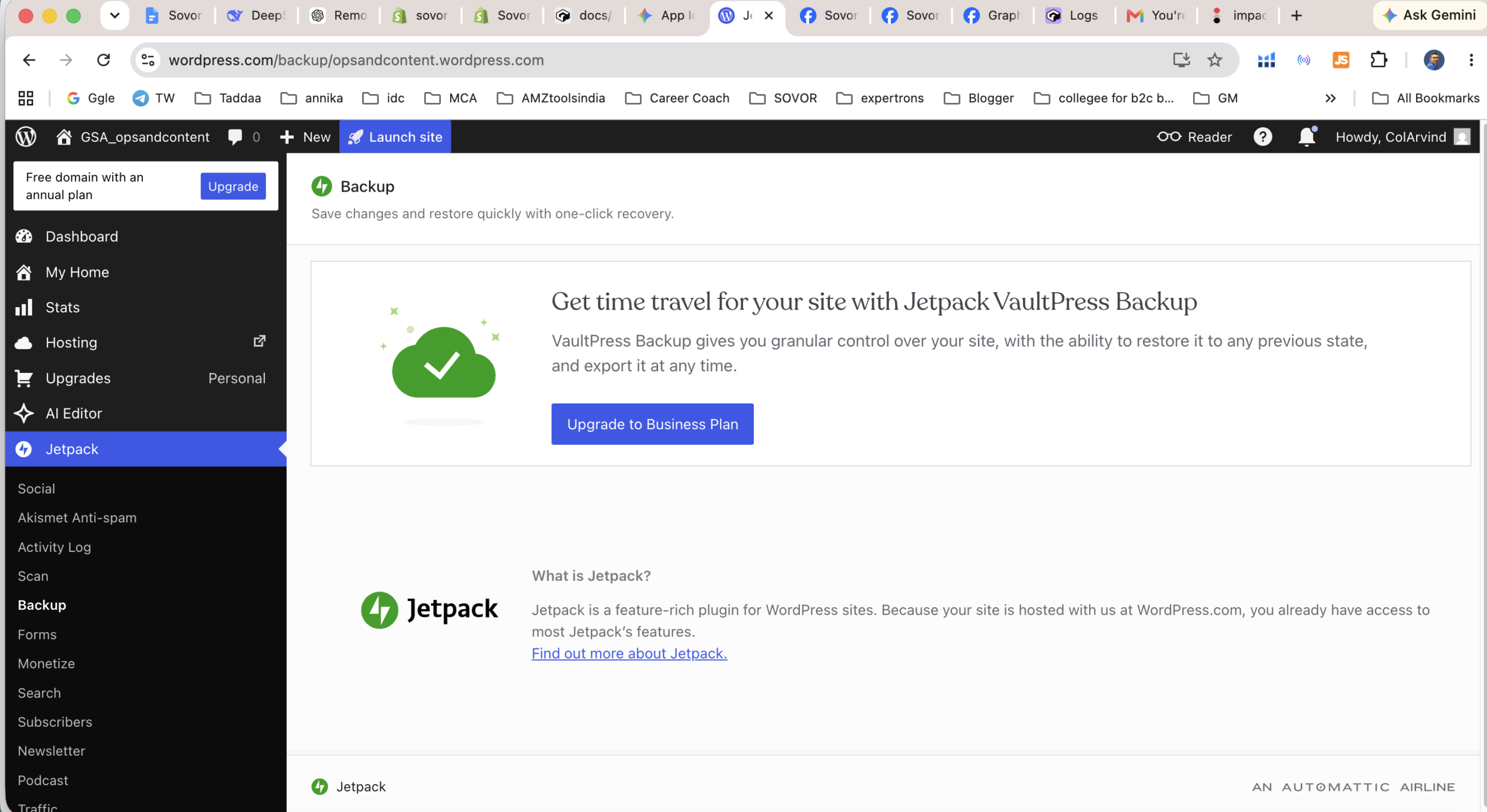Screen dimensions: 1487x812
Task: Open Chrome three-dot menu
Action: (x=1471, y=60)
